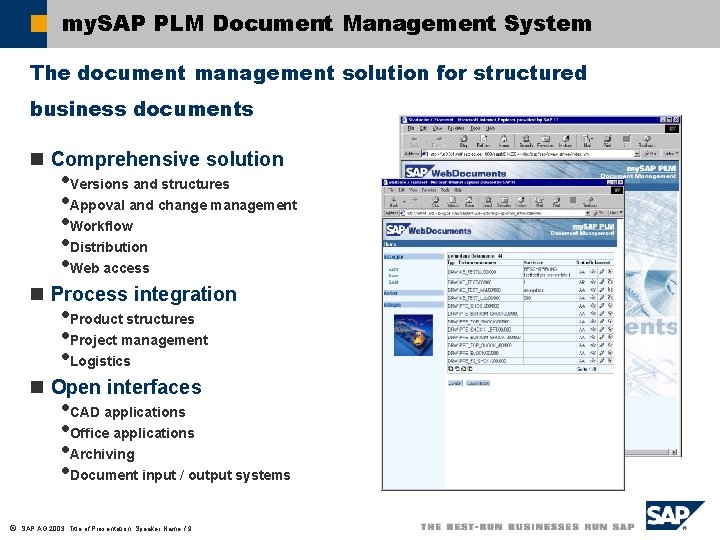Viewport: 720px width, 540px height.
Task: Click the Address field in front browser window
Action: point(495,213)
